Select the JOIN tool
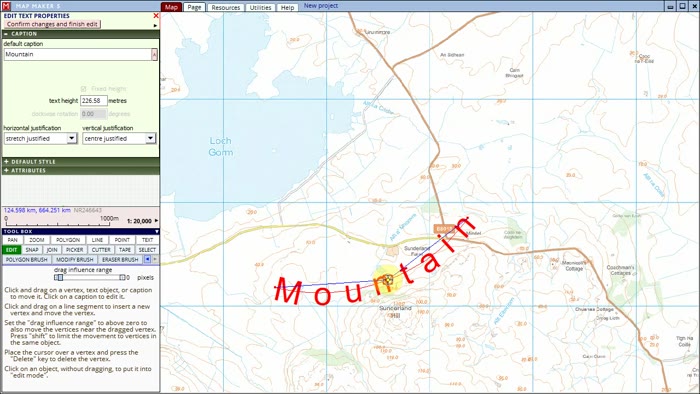 pos(52,250)
